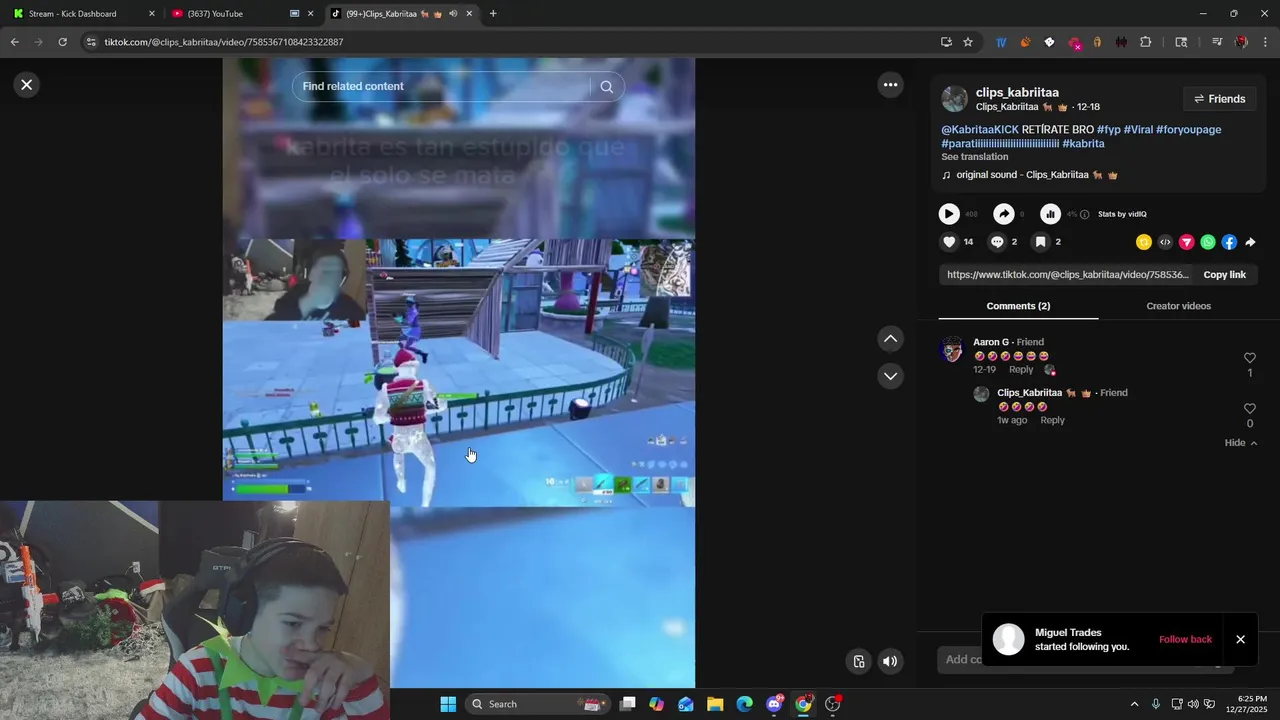
Task: Click the yellow repost icon
Action: (1144, 242)
